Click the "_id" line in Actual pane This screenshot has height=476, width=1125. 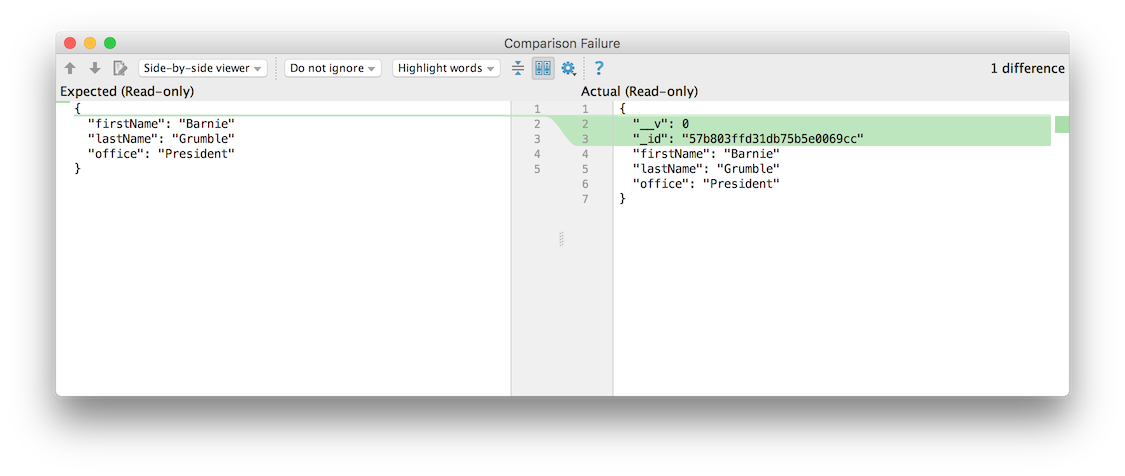747,139
